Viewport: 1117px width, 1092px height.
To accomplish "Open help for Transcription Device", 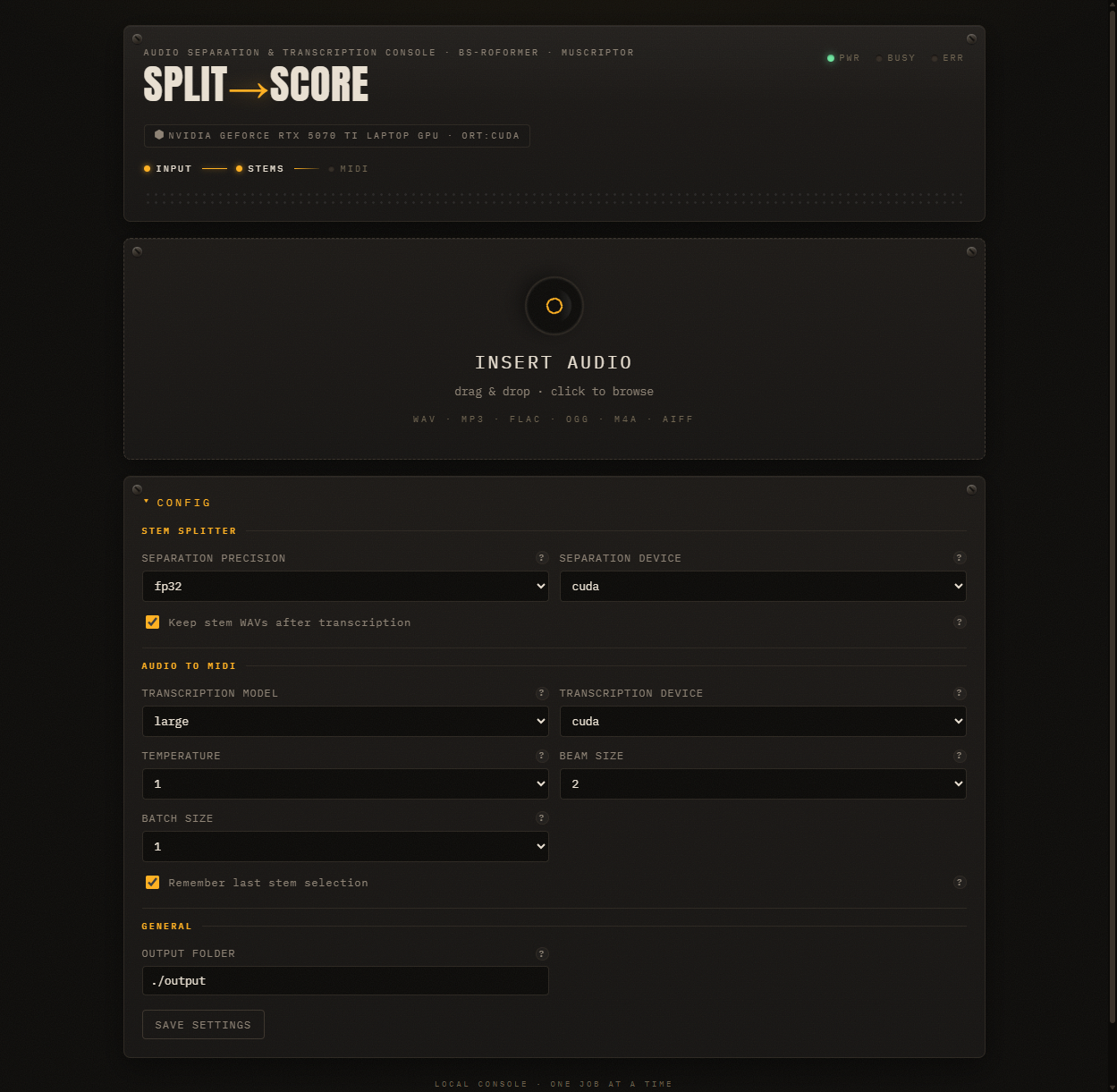I will coord(960,693).
